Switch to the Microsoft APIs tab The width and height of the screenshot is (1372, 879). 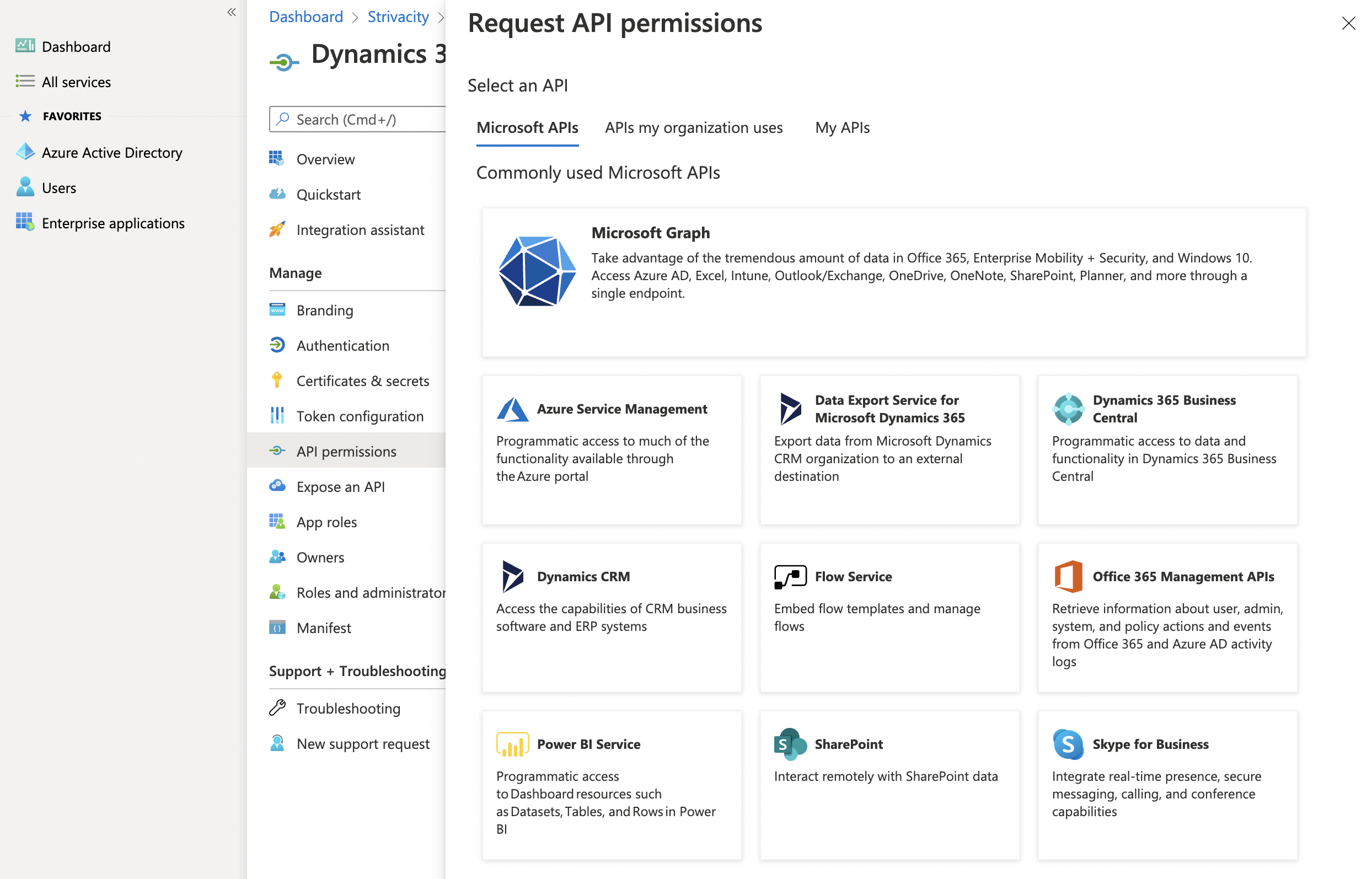pos(527,127)
